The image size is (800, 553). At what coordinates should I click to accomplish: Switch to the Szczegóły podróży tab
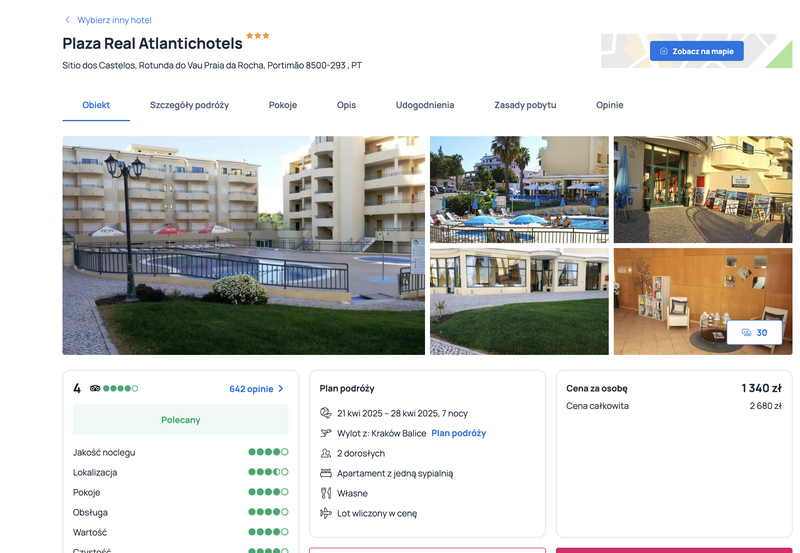pyautogui.click(x=189, y=105)
